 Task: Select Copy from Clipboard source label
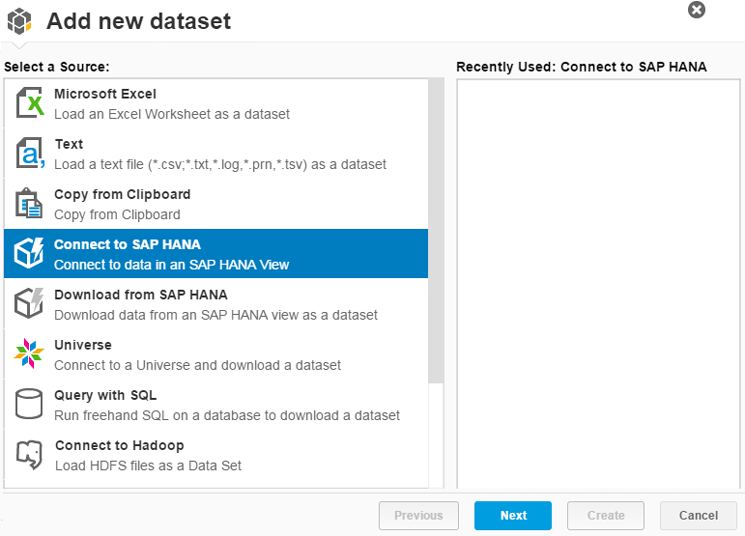point(122,194)
